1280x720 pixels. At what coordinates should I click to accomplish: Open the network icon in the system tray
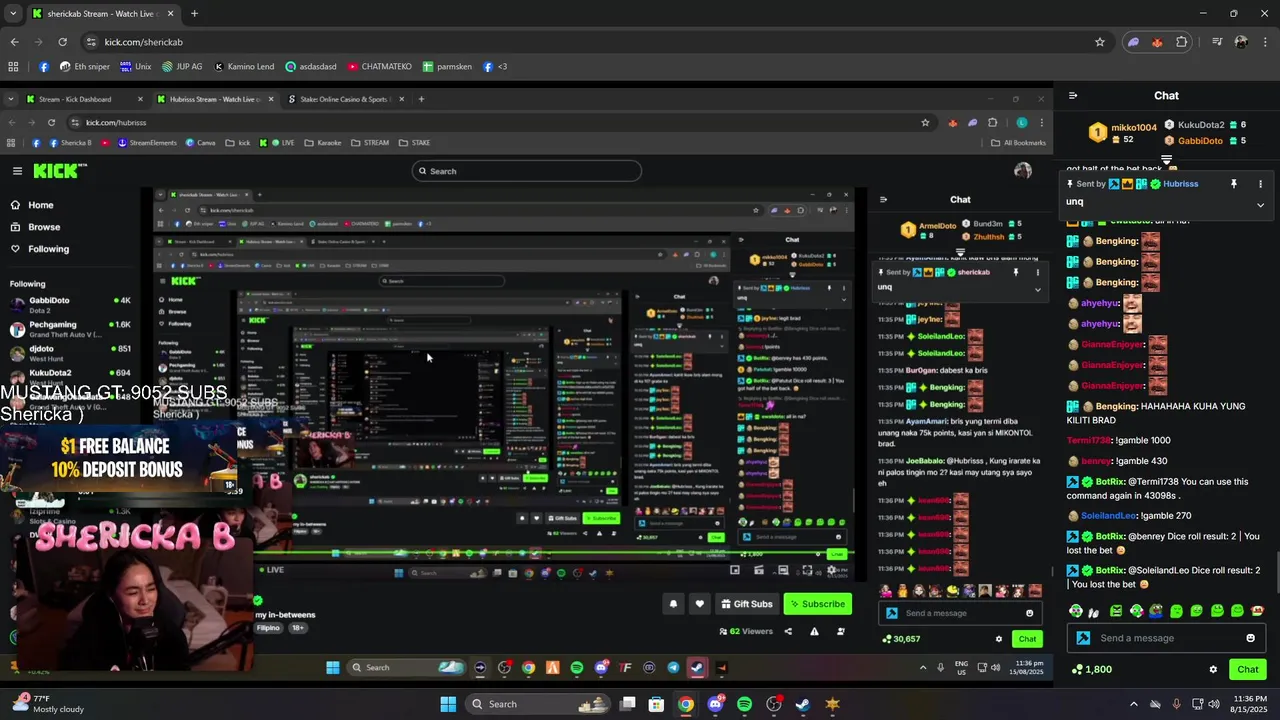tap(1196, 704)
